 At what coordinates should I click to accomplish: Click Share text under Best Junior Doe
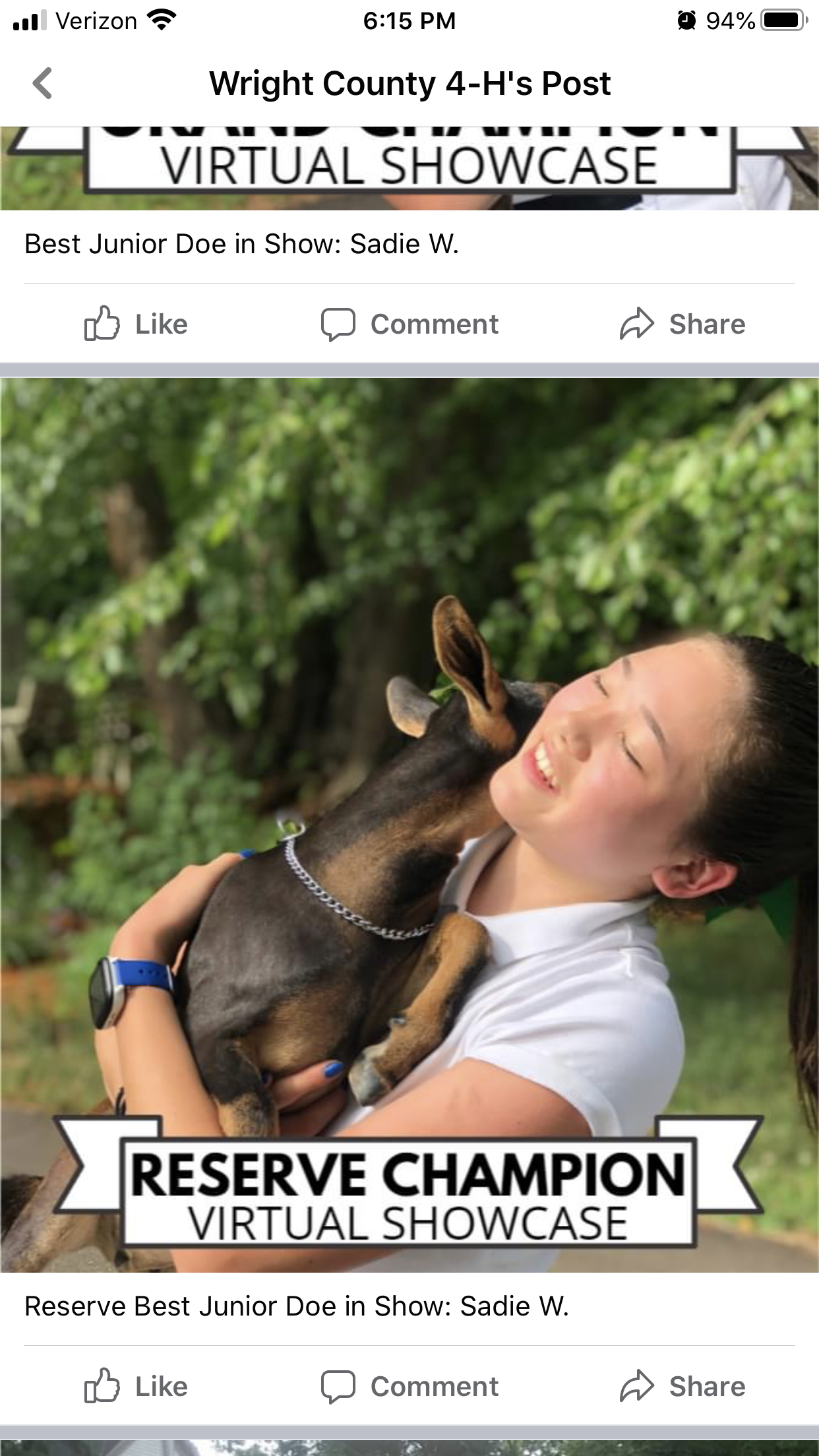pyautogui.click(x=707, y=324)
